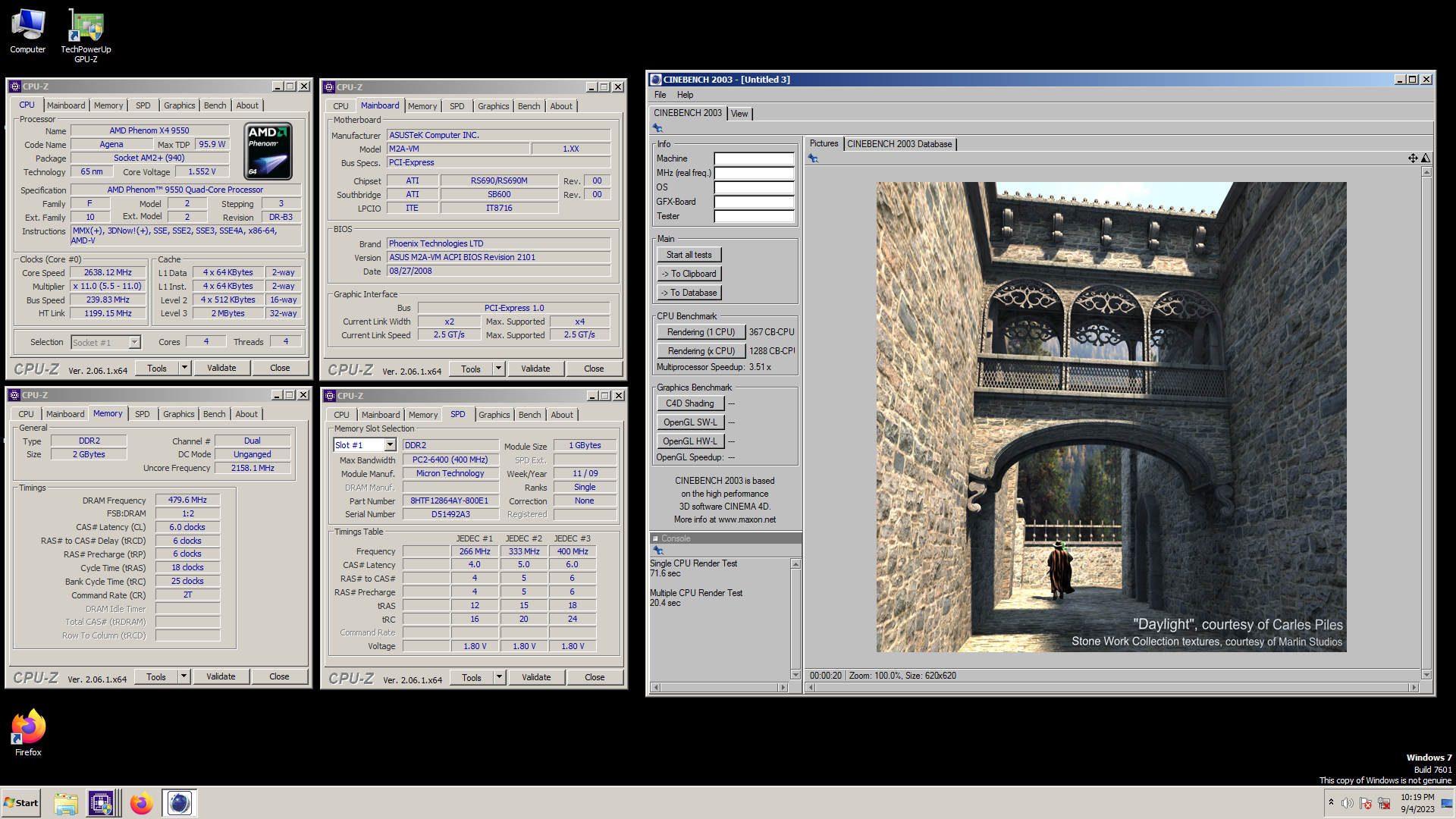Viewport: 1456px width, 819px height.
Task: Click the taskbar clock showing 10:19 PM
Action: pos(1417,803)
